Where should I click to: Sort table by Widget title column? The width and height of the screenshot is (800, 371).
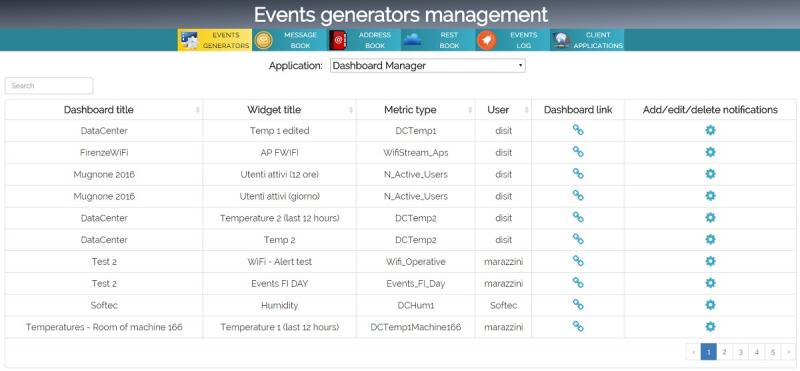point(280,110)
